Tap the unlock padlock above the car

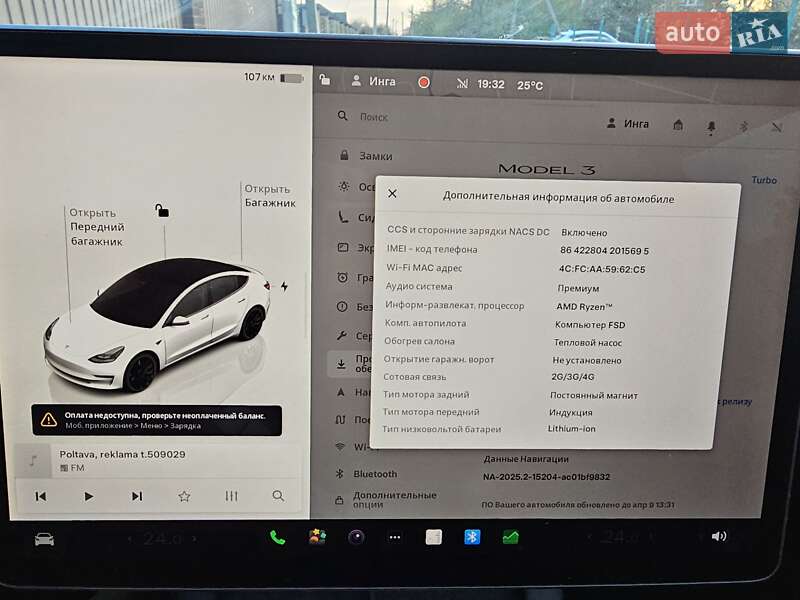click(162, 210)
